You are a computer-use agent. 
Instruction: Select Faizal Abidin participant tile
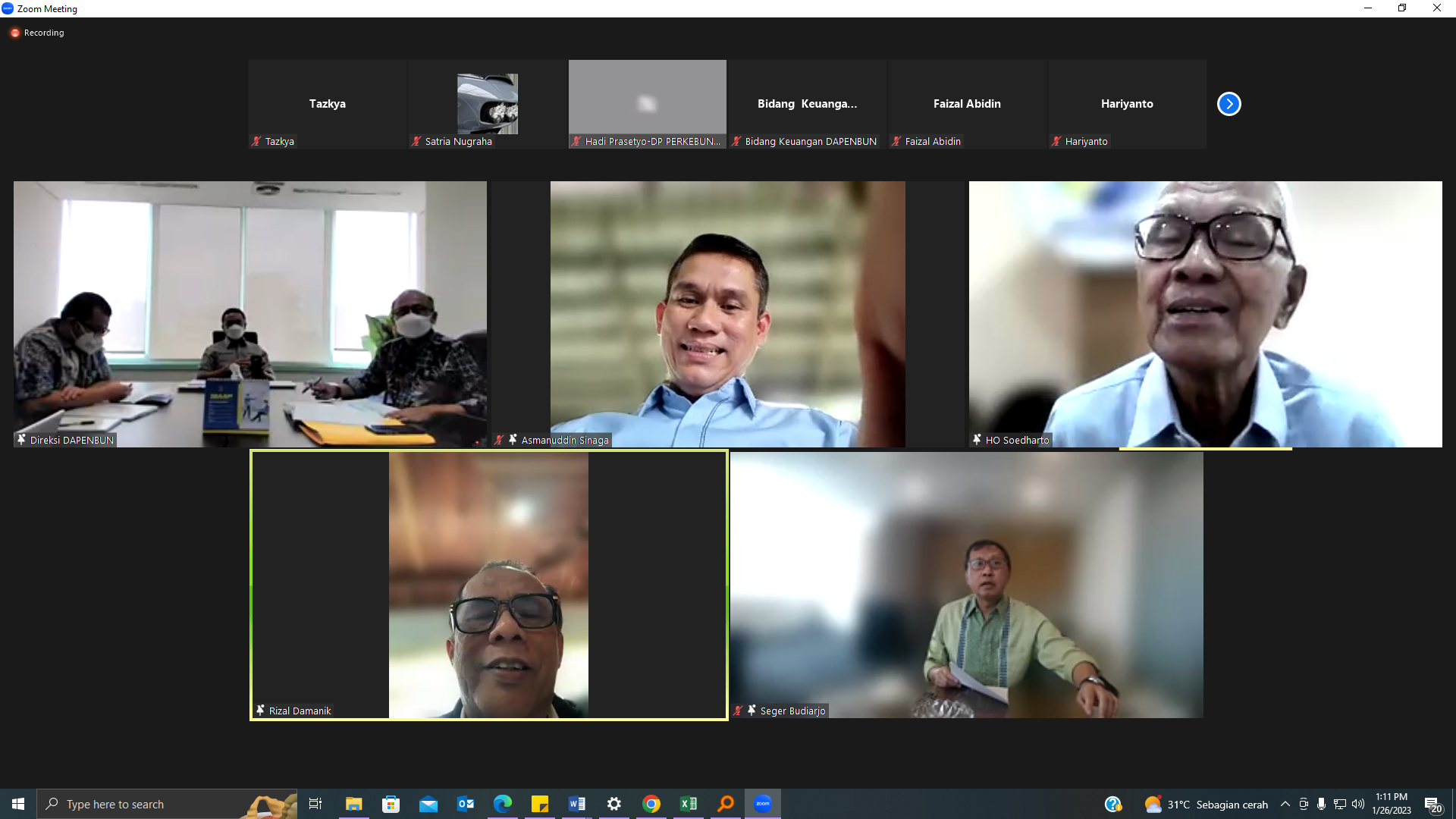coord(967,104)
